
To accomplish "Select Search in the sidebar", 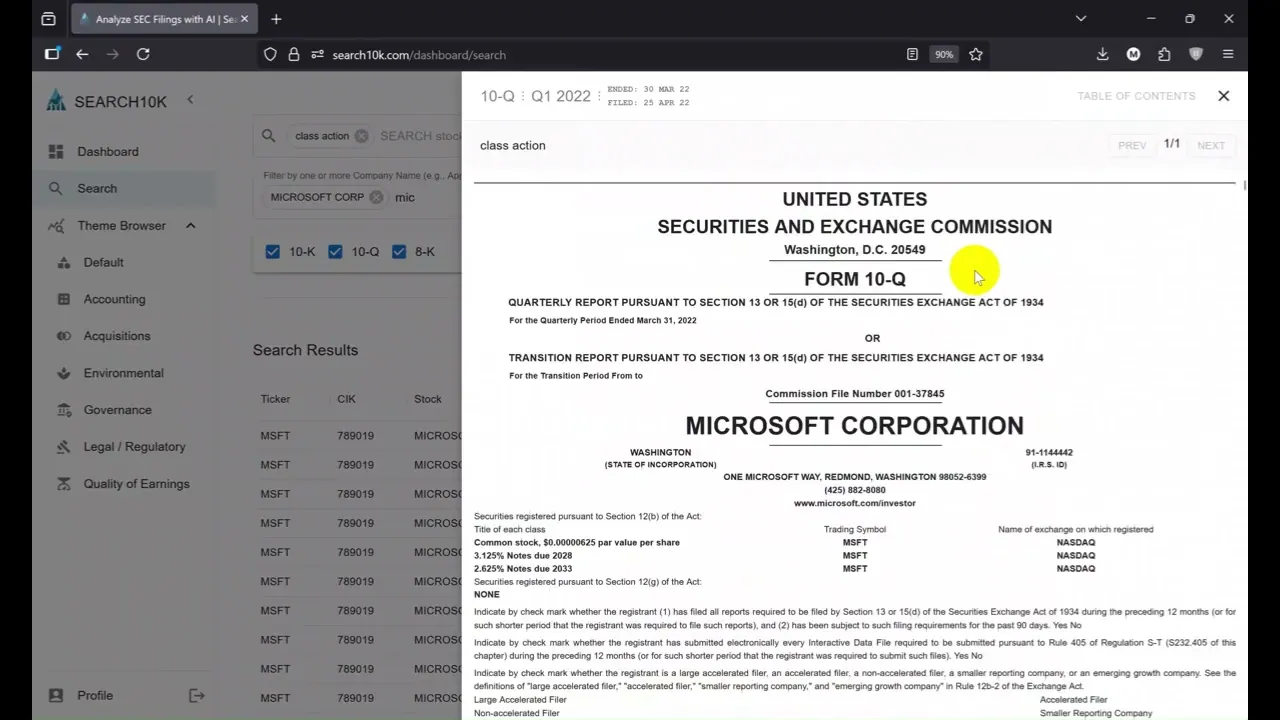I will coord(97,188).
